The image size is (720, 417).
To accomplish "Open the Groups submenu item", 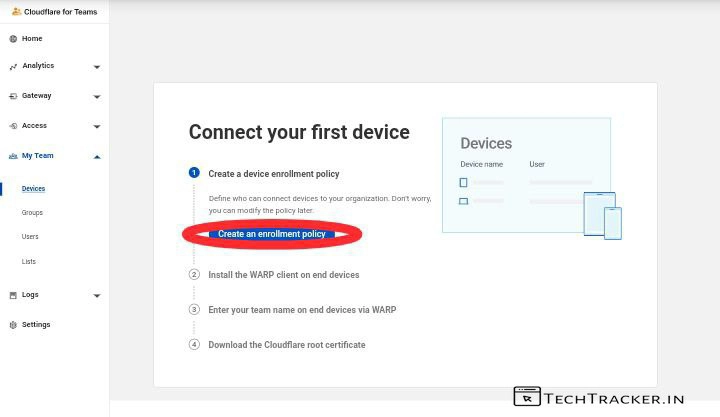I will click(x=32, y=213).
